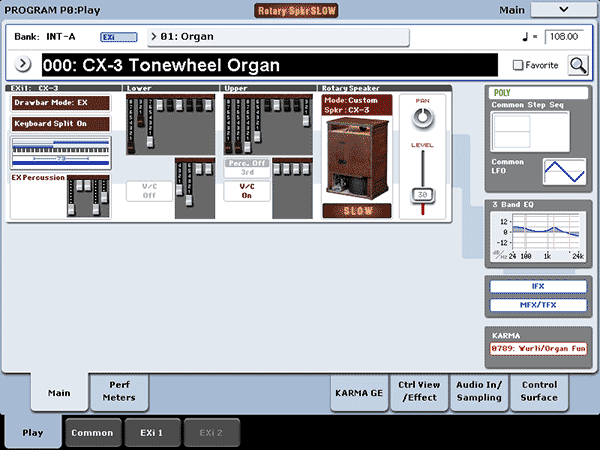
Task: Enable the Favorite checkbox
Action: [517, 65]
